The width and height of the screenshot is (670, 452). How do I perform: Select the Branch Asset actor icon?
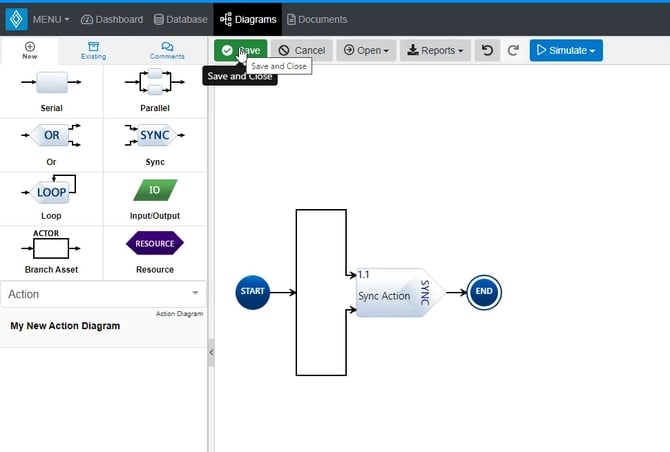(50, 245)
